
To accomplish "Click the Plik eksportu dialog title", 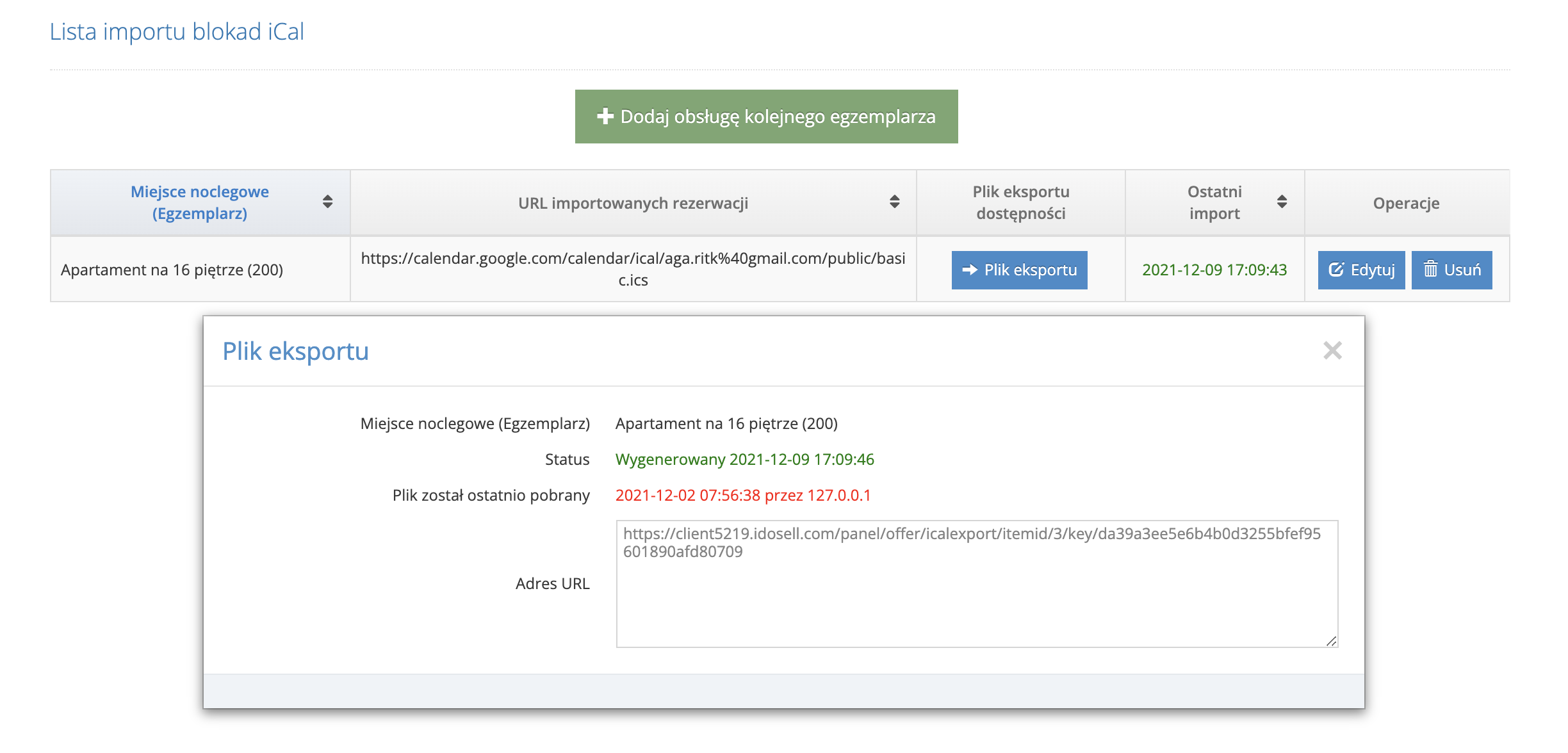I will tap(295, 351).
